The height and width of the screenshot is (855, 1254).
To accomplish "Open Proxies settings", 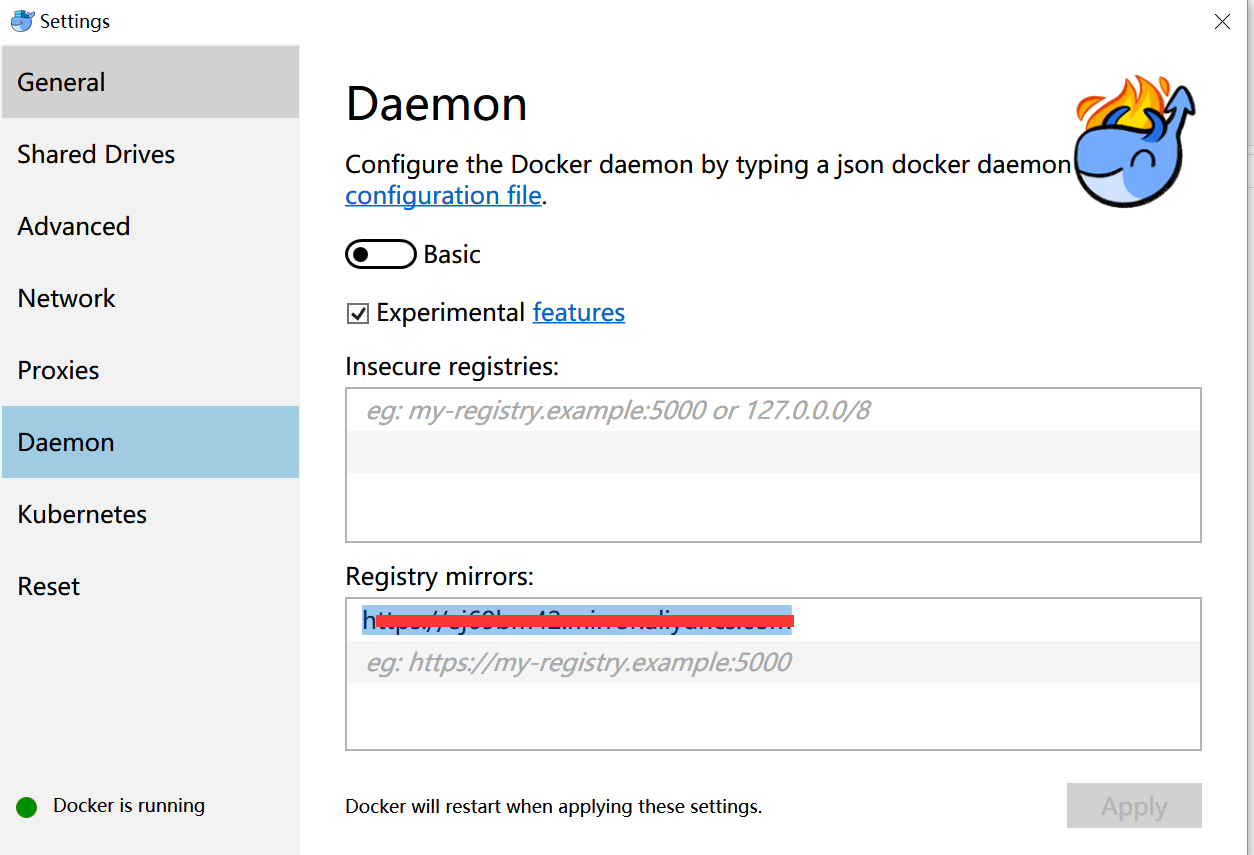I will pos(150,370).
